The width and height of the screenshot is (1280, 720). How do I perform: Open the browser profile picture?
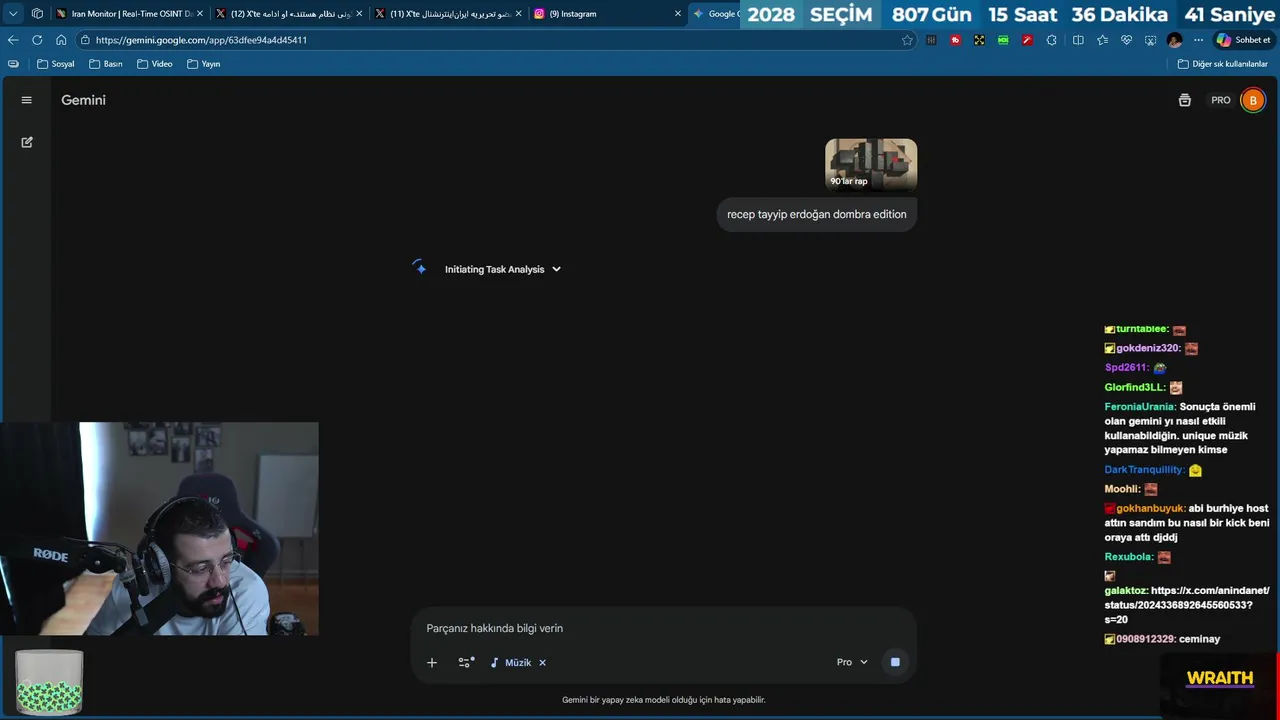1174,40
